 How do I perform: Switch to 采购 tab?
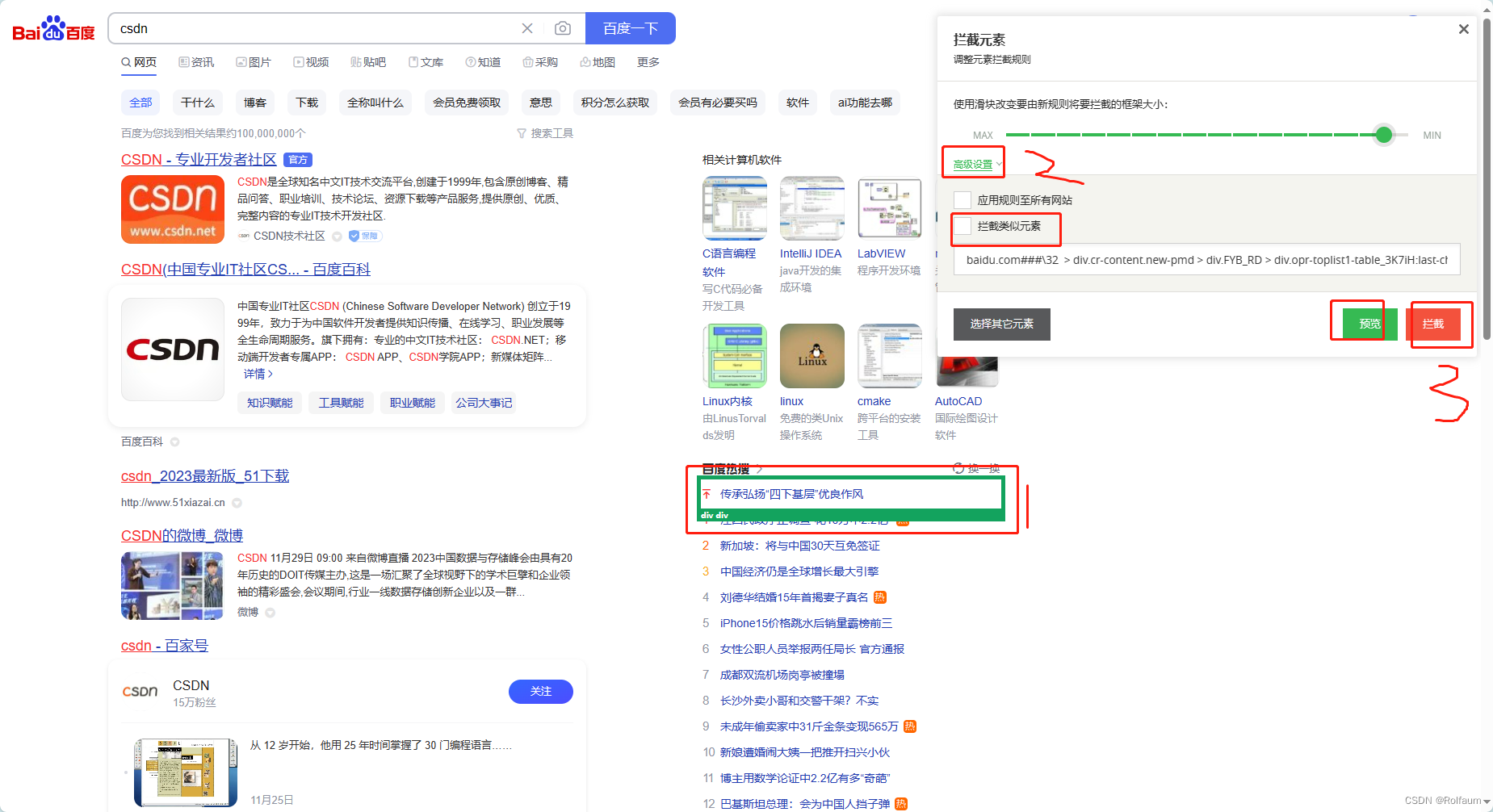[x=540, y=62]
